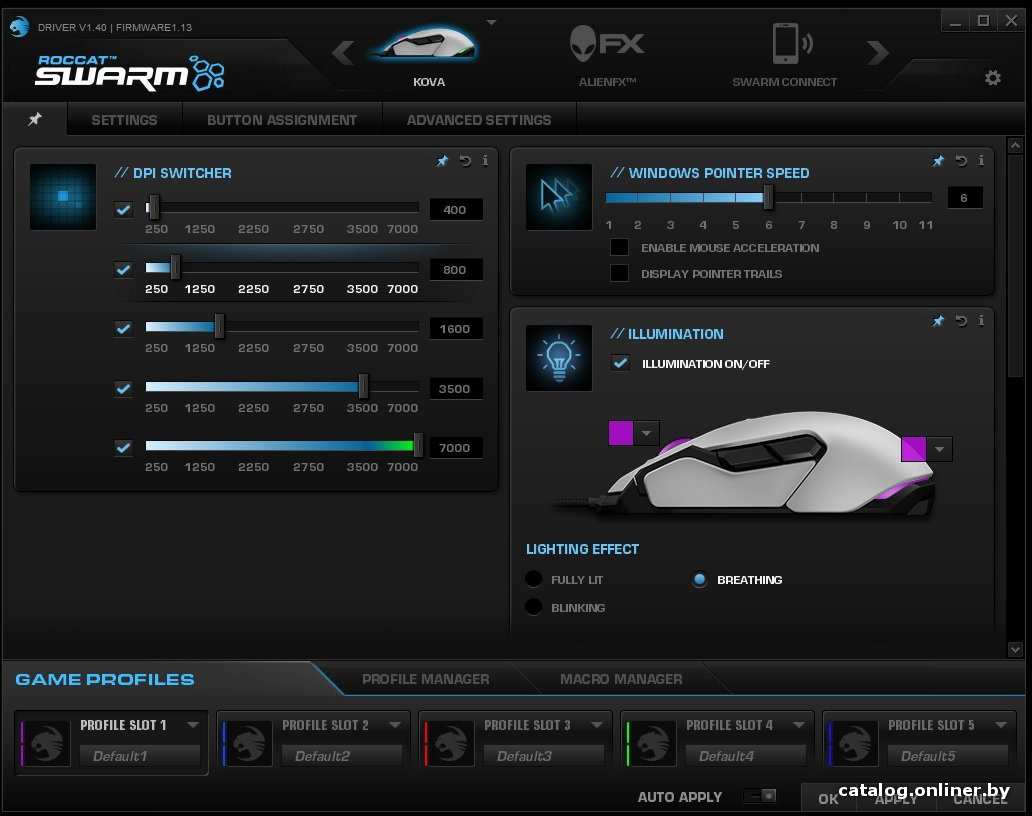
Task: Select Profile Slot 5 Roccat icon
Action: tap(854, 743)
